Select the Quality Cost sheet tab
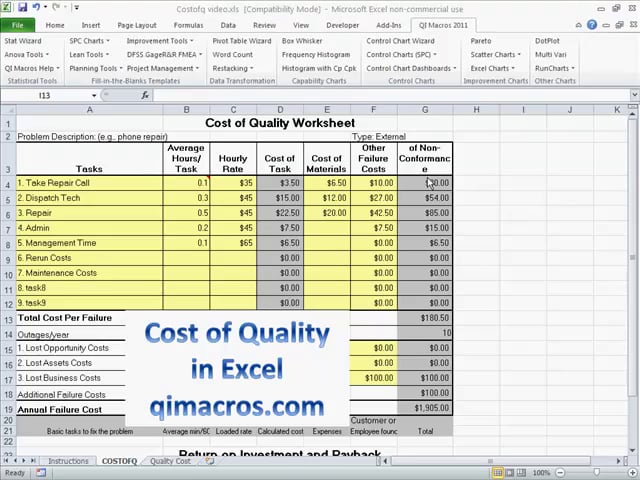 click(170, 461)
